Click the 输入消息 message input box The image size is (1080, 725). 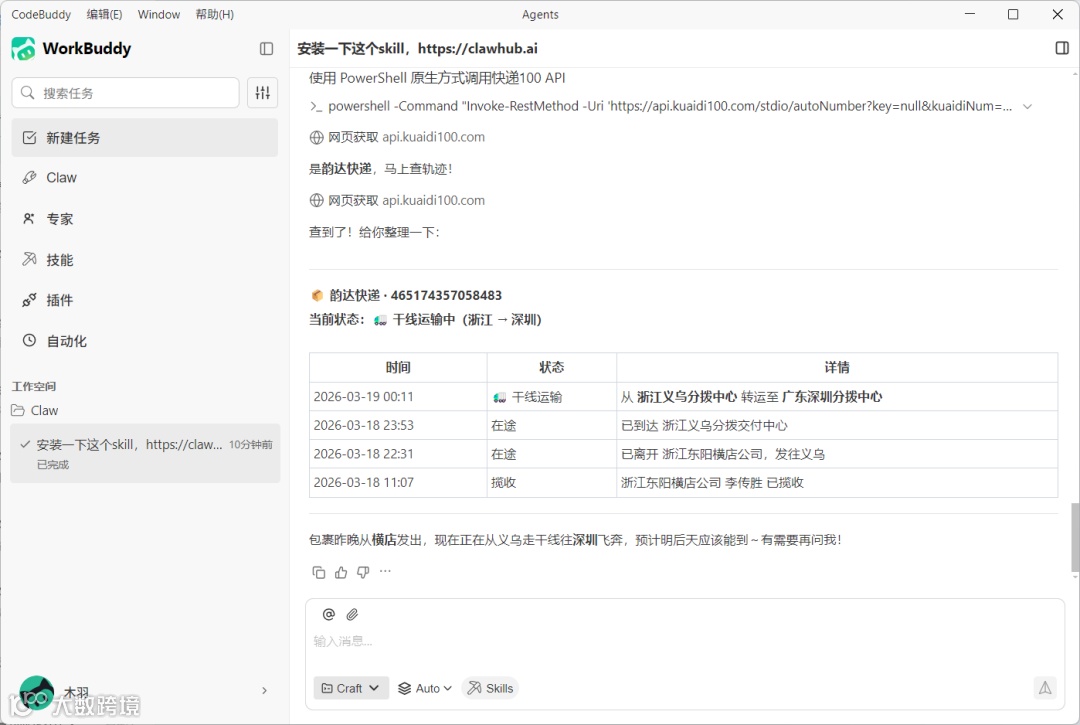[685, 641]
